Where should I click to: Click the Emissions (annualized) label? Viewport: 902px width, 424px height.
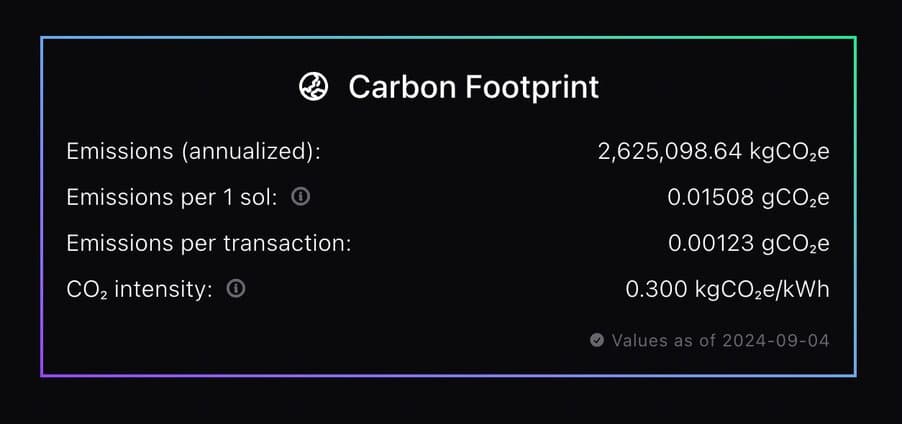pyautogui.click(x=193, y=152)
